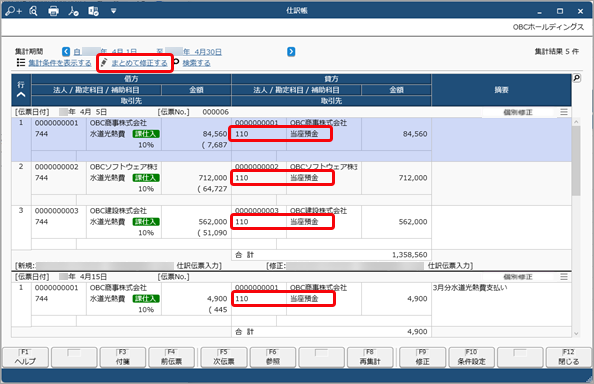The height and width of the screenshot is (384, 594).
Task: Click the Excel export icon
Action: 93,11
